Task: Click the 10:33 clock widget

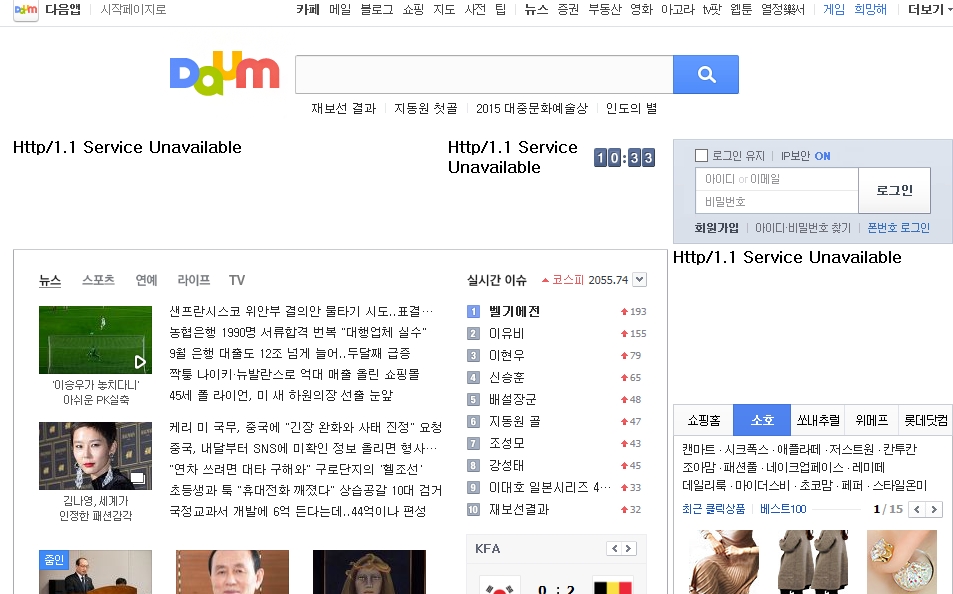Action: point(624,158)
